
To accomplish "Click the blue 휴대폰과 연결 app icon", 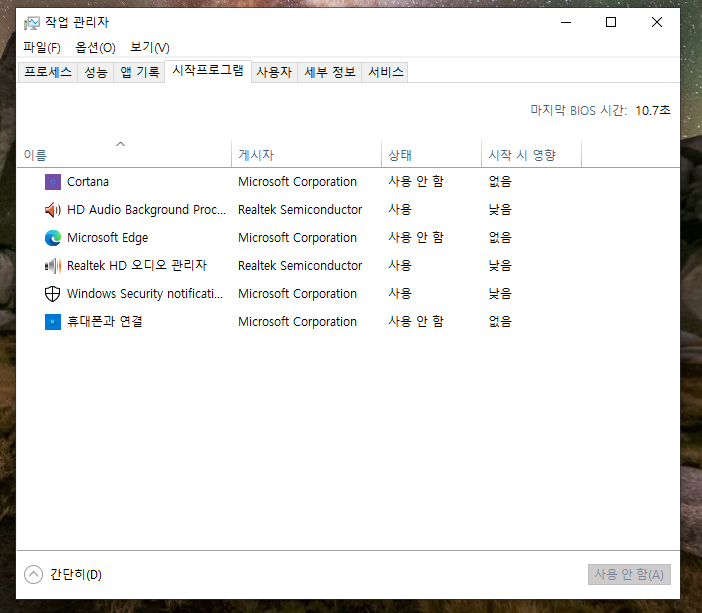I will 53,322.
